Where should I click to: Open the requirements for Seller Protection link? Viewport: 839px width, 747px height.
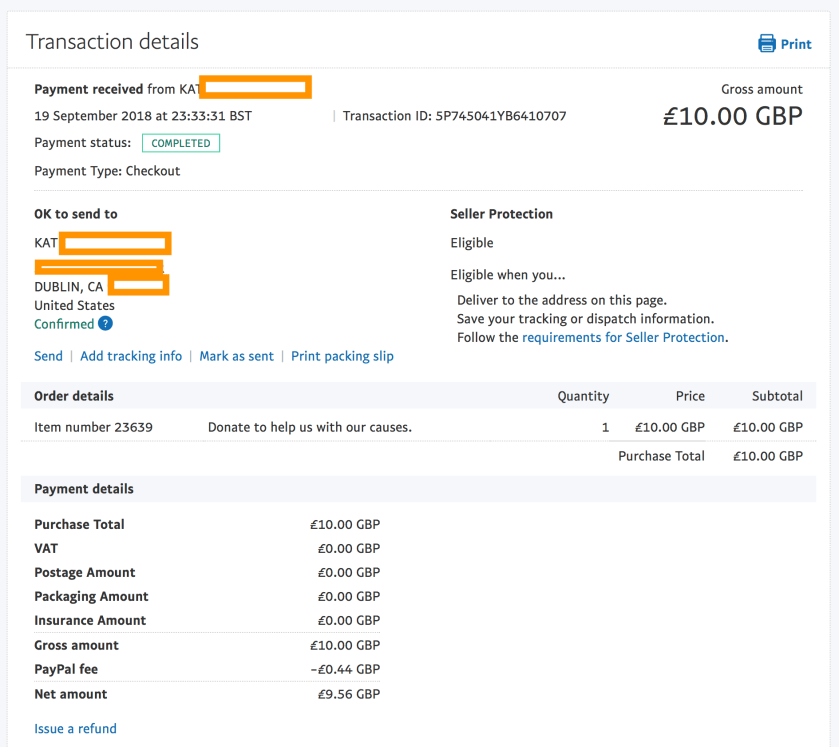click(623, 338)
